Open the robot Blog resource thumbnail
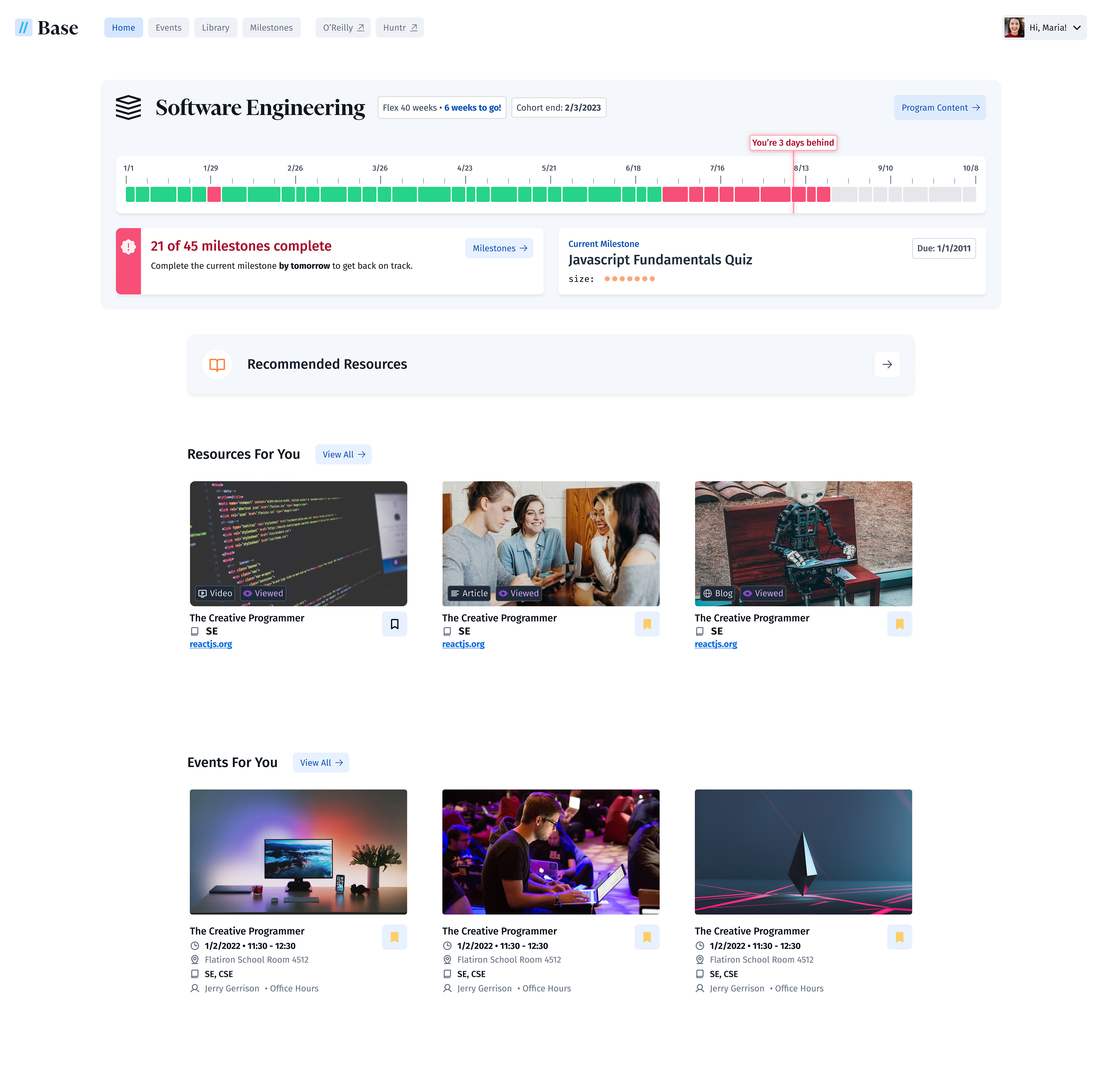The width and height of the screenshot is (1102, 1092). coord(803,543)
